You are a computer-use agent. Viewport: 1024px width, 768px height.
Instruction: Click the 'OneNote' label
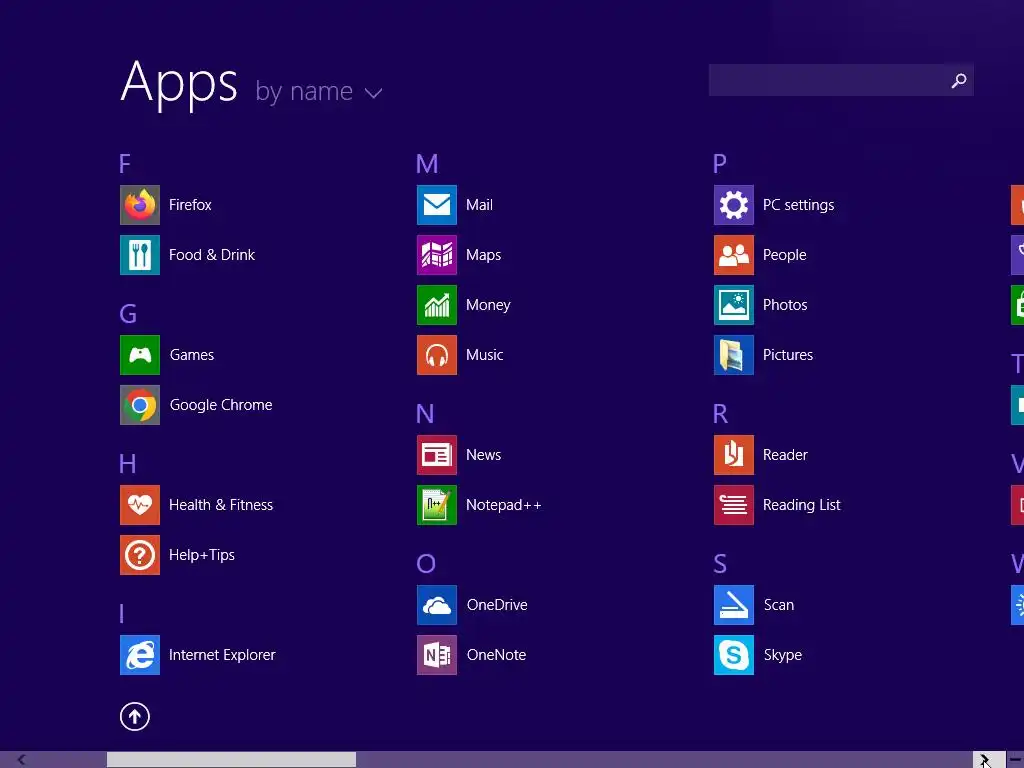click(496, 655)
